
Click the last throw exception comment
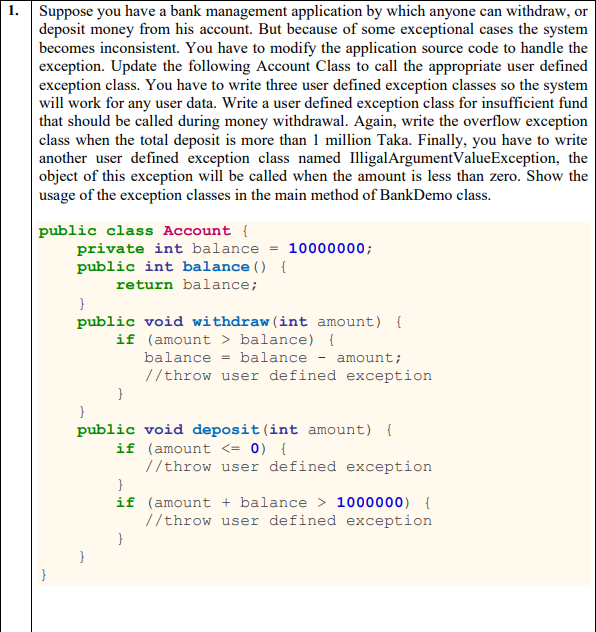(288, 520)
